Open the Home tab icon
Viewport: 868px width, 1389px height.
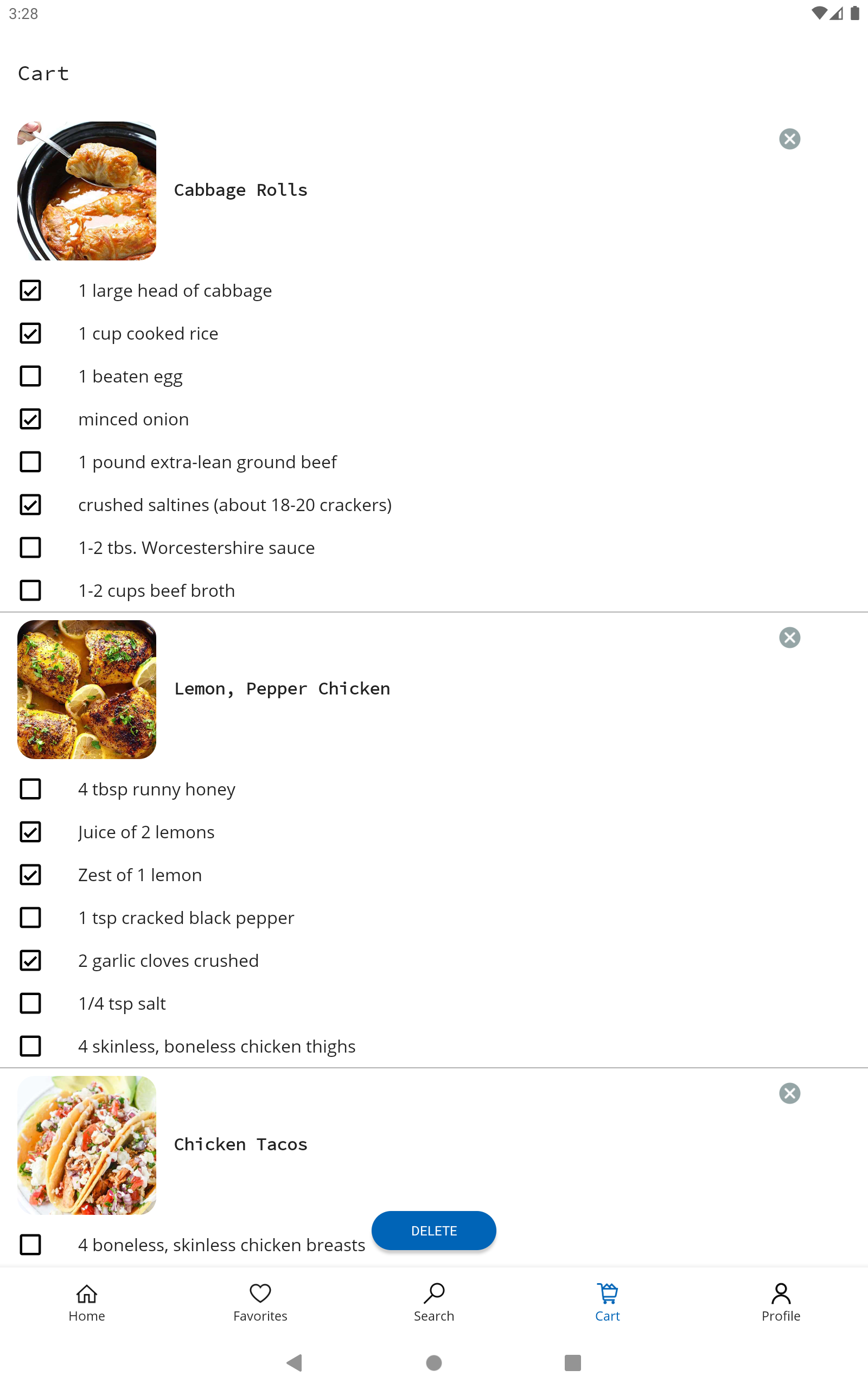click(87, 1294)
